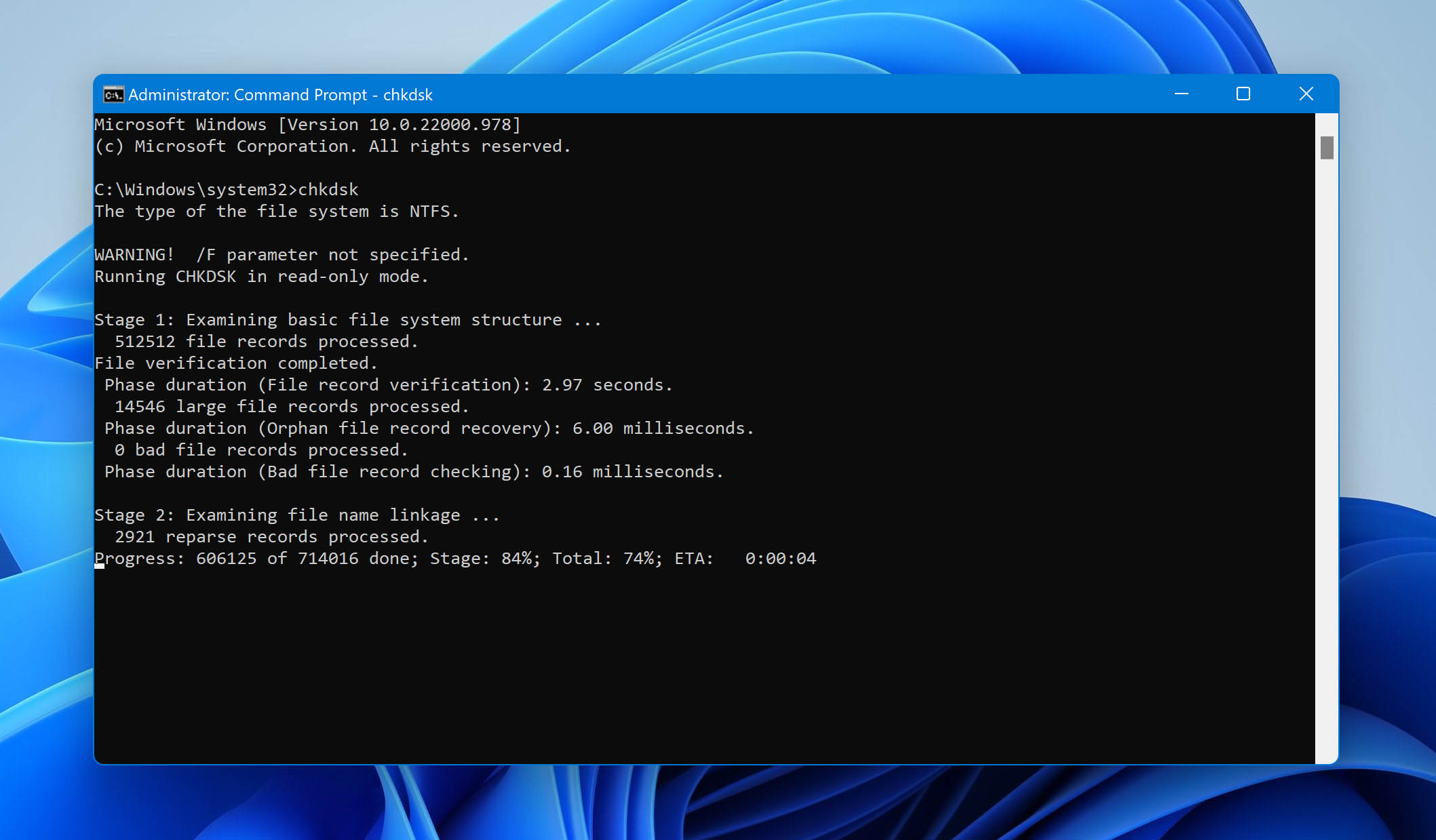Maximize the Command Prompt window
This screenshot has width=1436, height=840.
(1243, 94)
